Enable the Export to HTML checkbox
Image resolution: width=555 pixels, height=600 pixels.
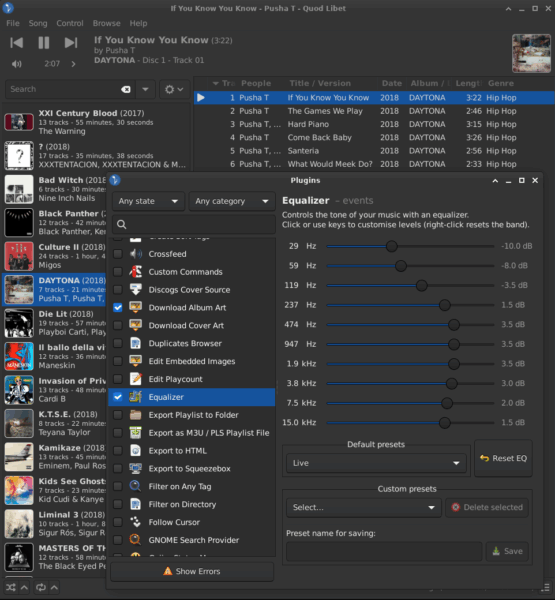tap(118, 450)
